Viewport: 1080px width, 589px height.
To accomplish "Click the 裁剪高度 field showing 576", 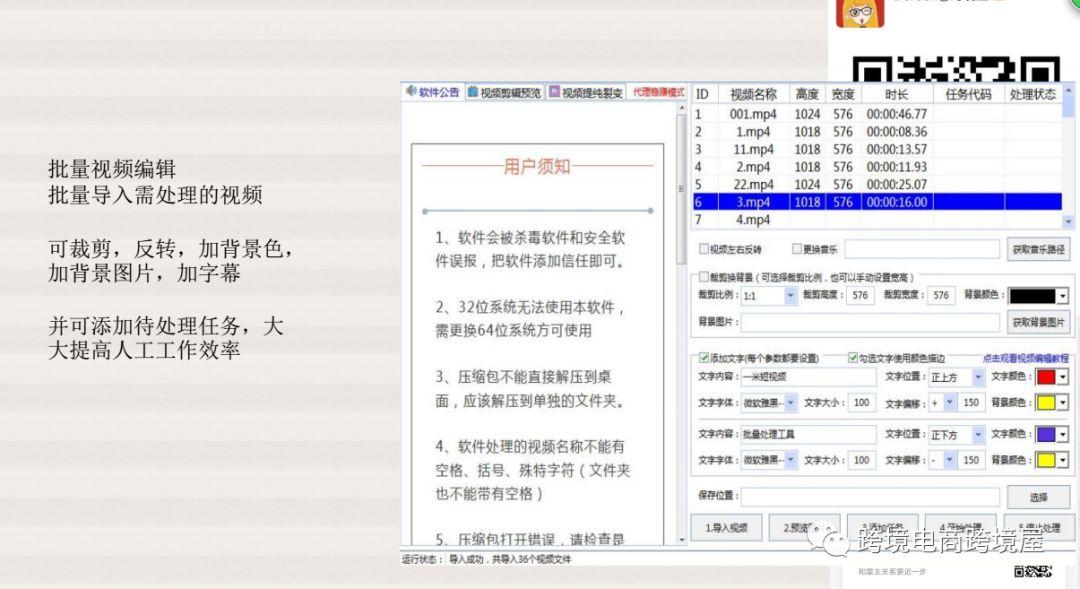I will tap(860, 296).
